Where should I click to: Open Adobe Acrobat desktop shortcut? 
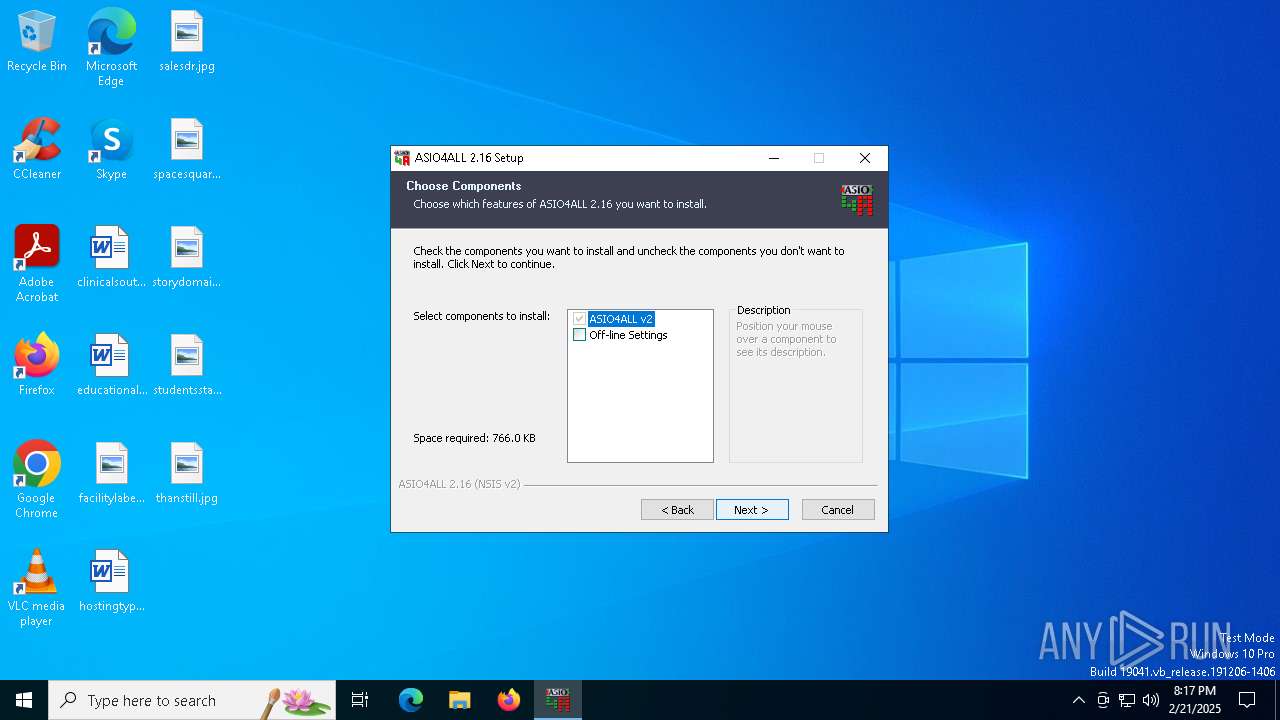pyautogui.click(x=37, y=264)
